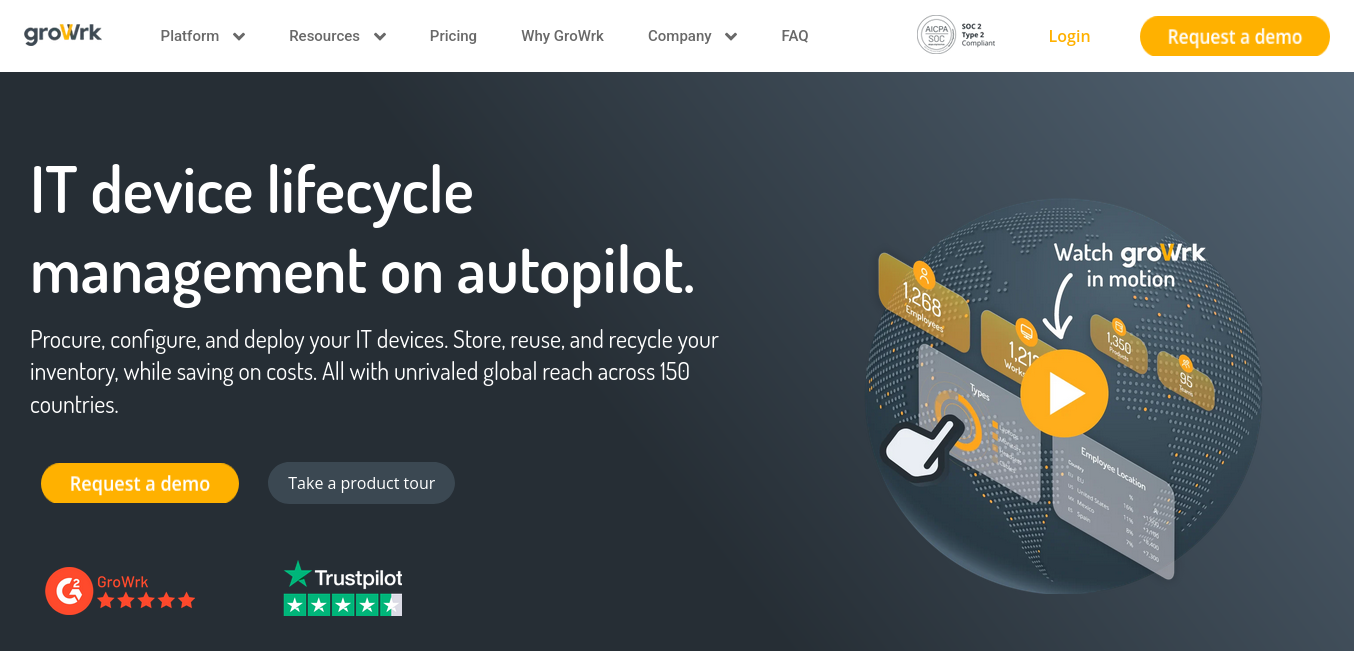Image resolution: width=1366 pixels, height=651 pixels.
Task: Open the FAQ page
Action: [x=795, y=36]
